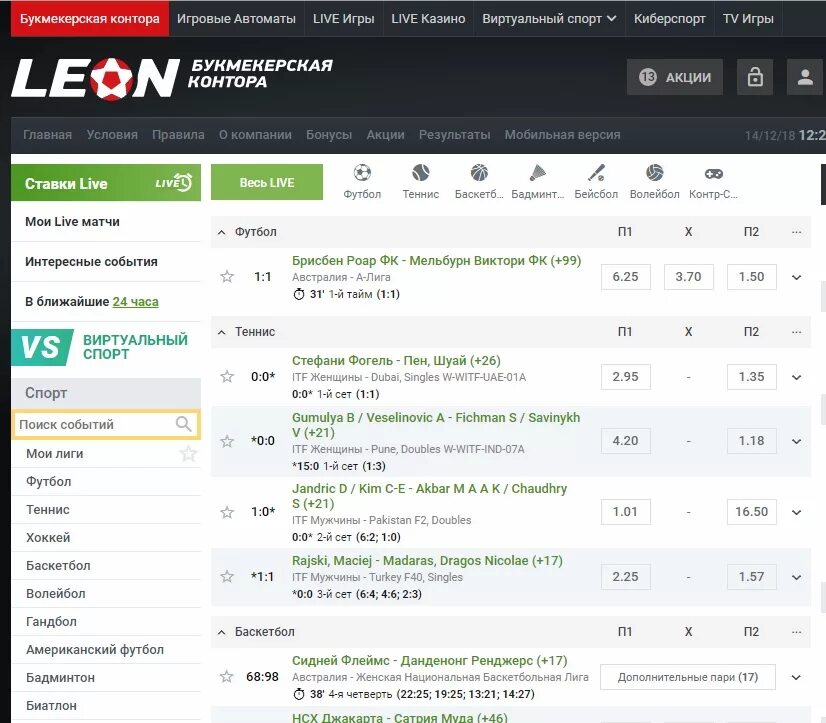Open Мои Live матчи in sidebar
The height and width of the screenshot is (723, 826).
coord(106,222)
